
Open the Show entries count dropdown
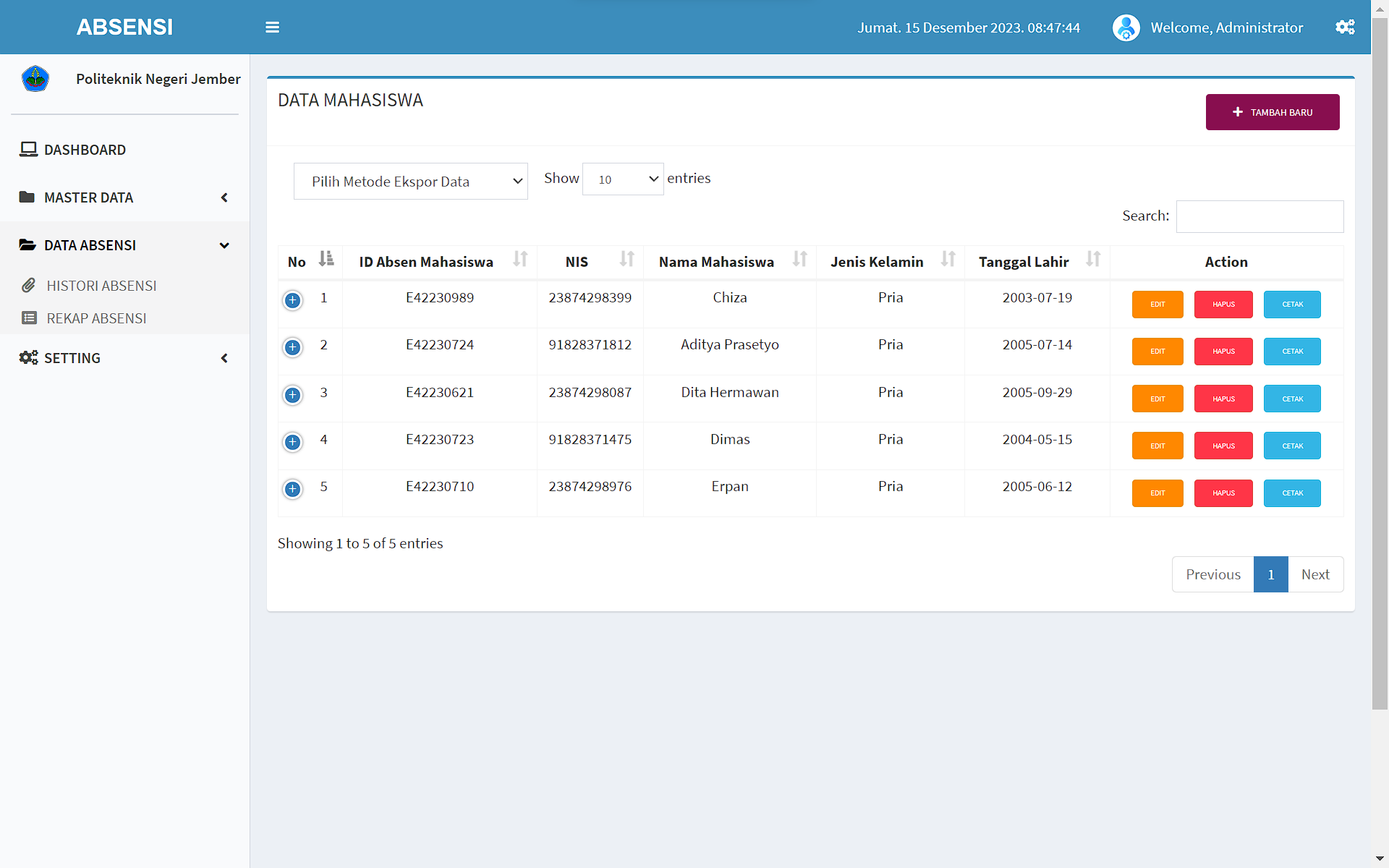pyautogui.click(x=623, y=179)
